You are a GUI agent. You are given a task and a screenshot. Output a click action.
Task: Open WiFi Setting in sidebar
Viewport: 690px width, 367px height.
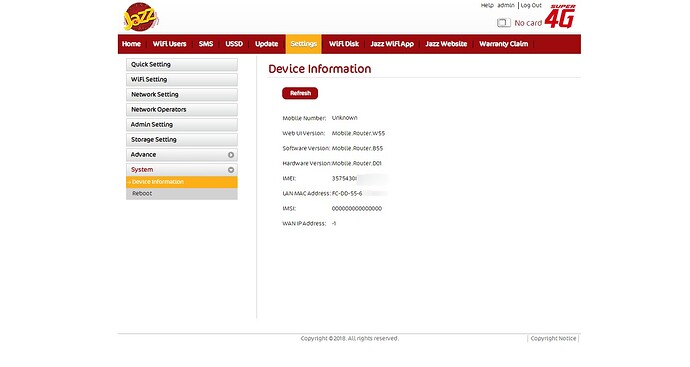182,80
